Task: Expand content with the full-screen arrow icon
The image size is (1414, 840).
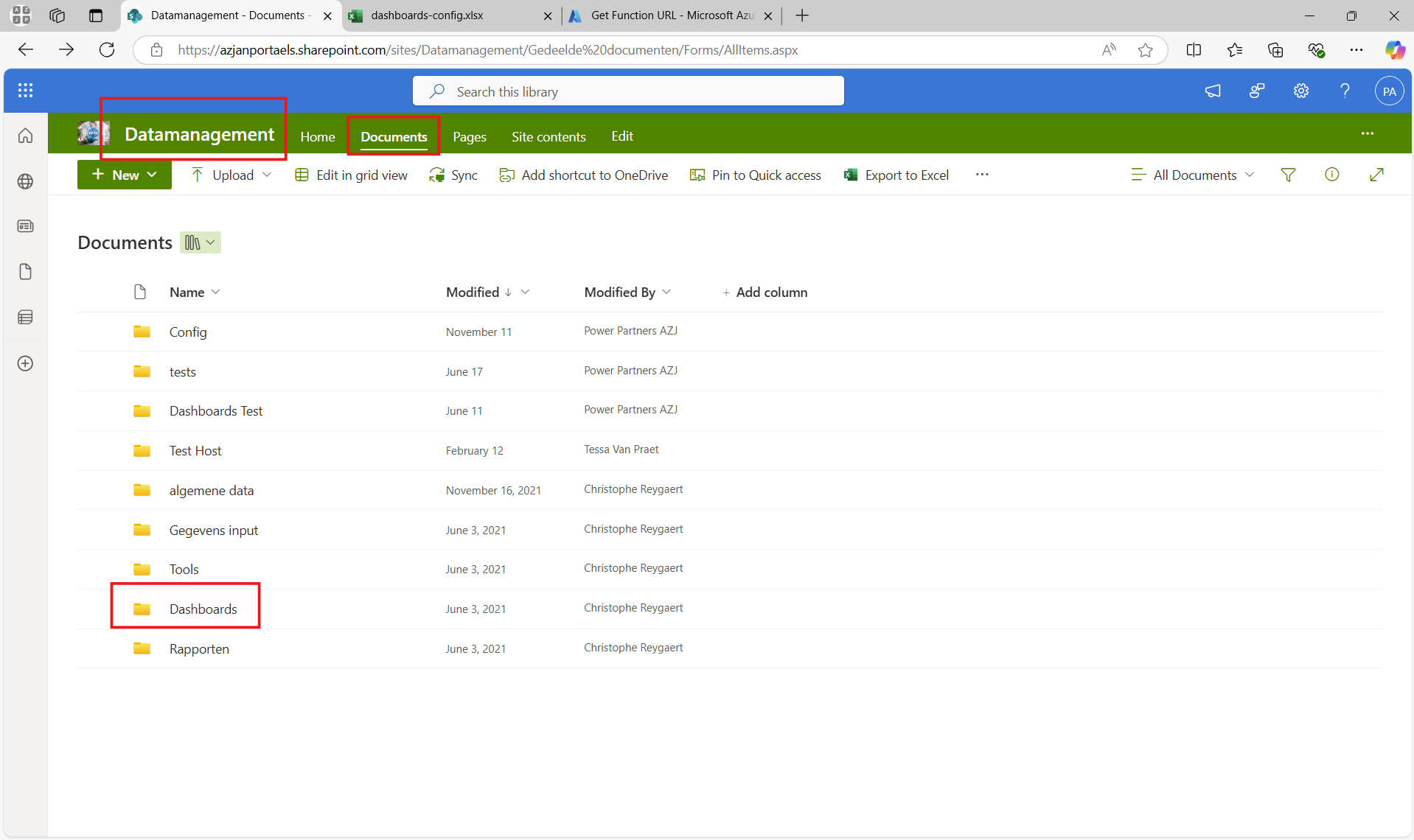Action: click(x=1376, y=175)
